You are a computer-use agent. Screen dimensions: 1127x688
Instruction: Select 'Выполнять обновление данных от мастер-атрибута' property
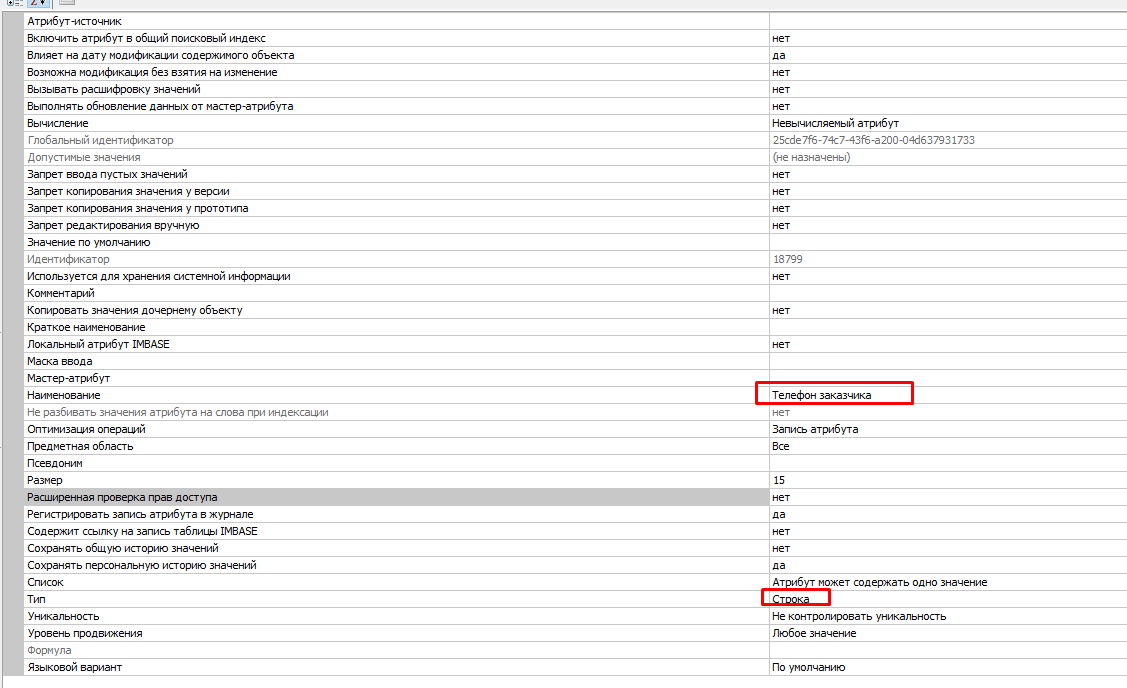160,106
